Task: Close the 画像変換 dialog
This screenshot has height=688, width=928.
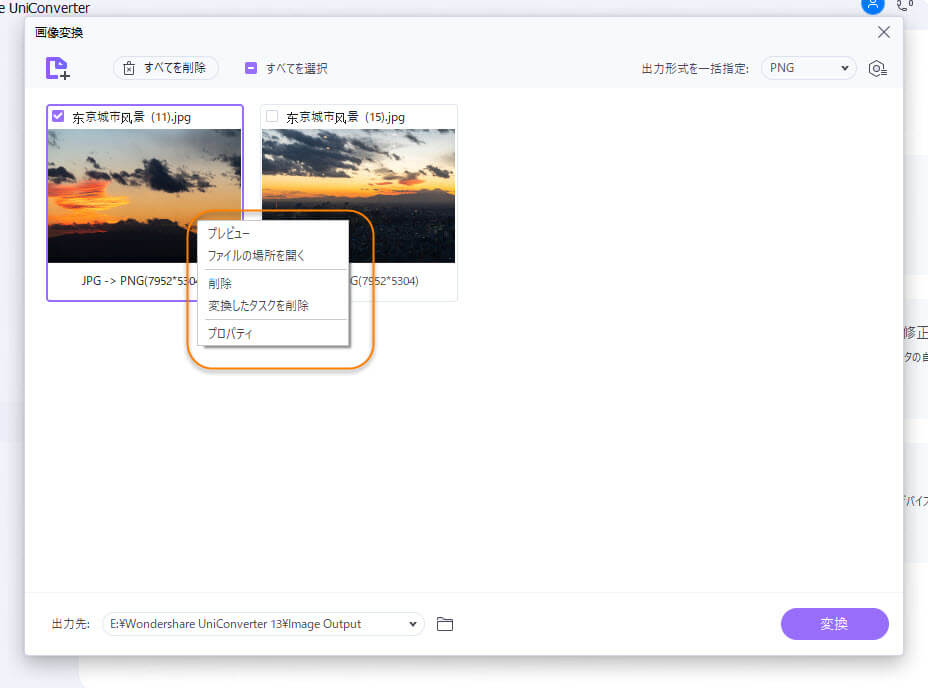Action: (884, 32)
